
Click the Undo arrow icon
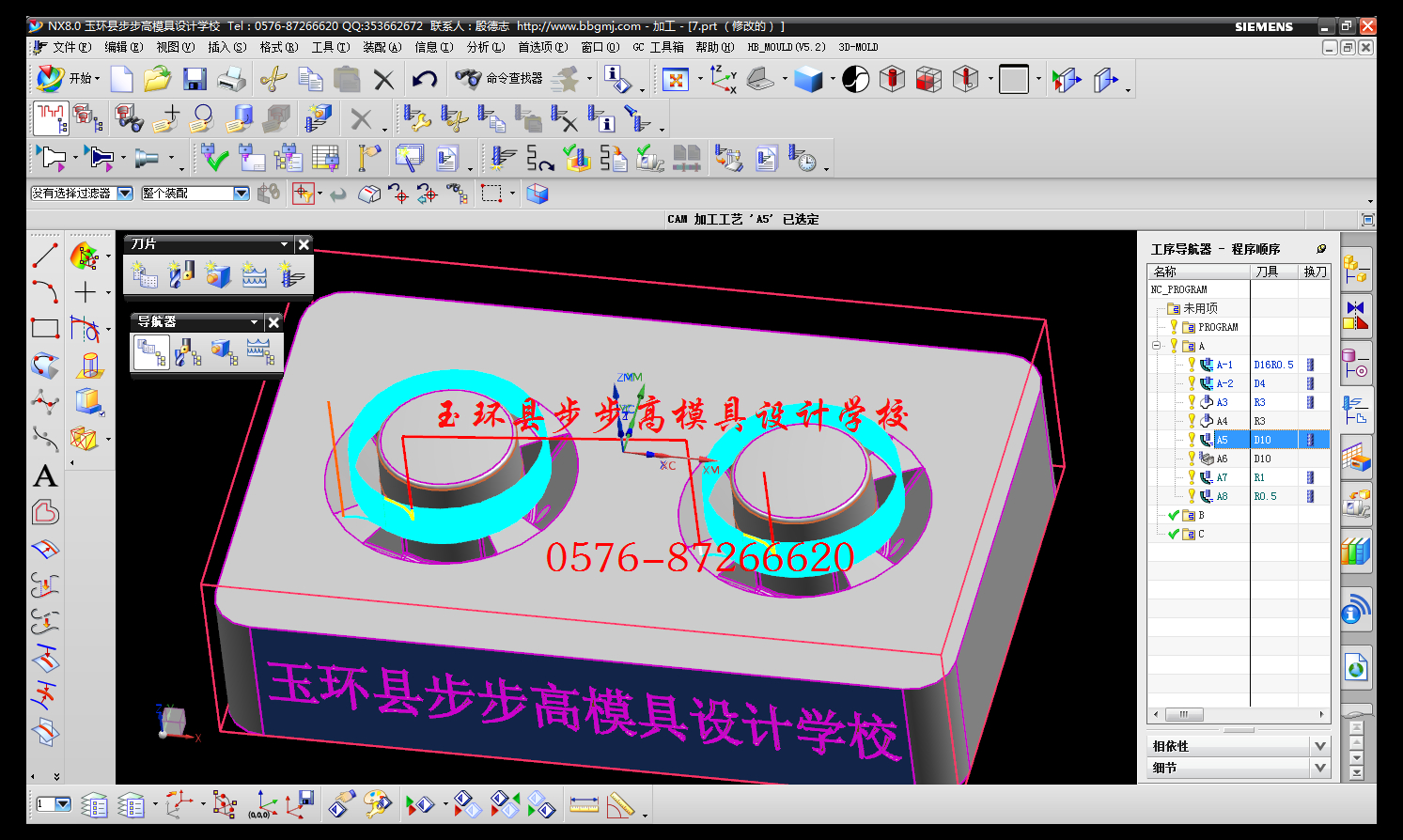pyautogui.click(x=425, y=79)
